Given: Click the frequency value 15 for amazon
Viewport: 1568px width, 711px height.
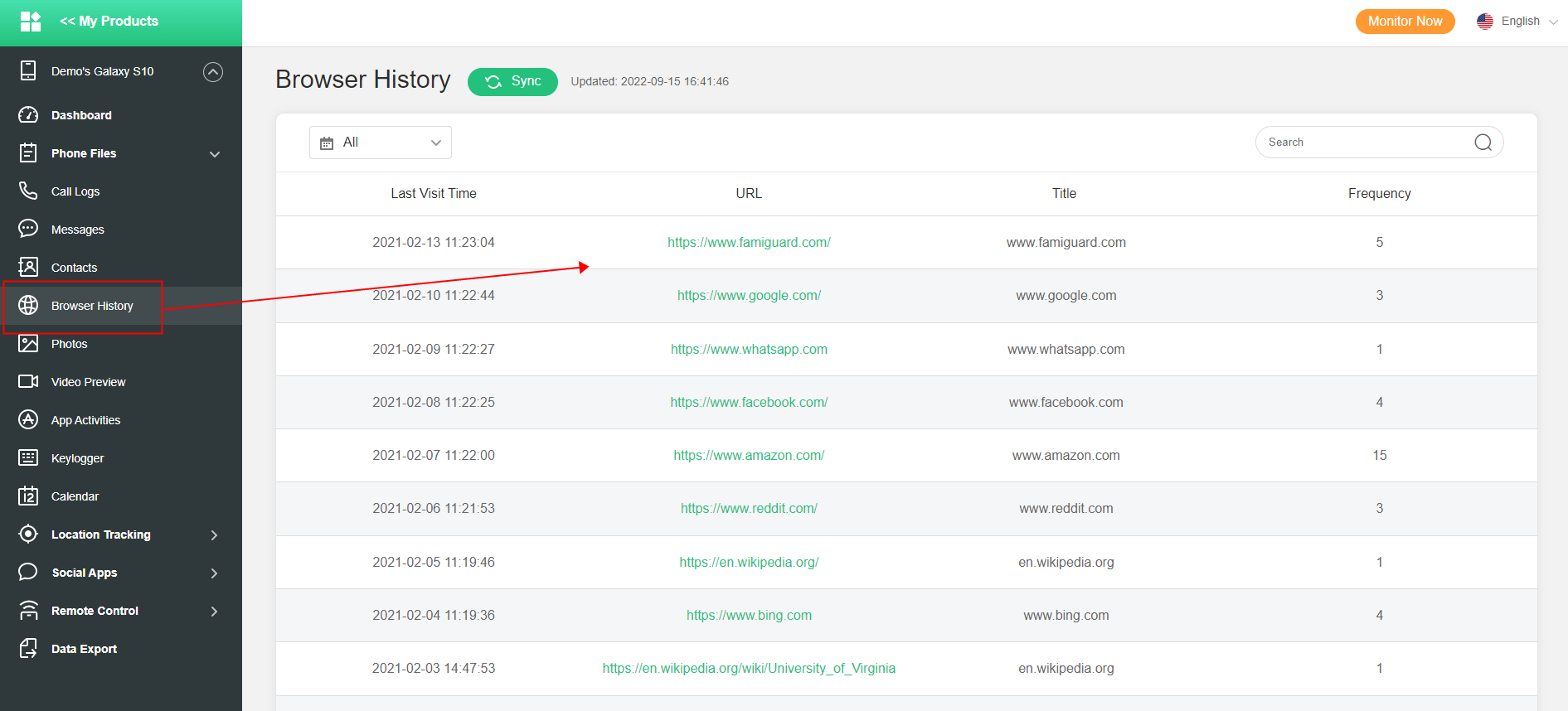Looking at the screenshot, I should click(x=1379, y=455).
